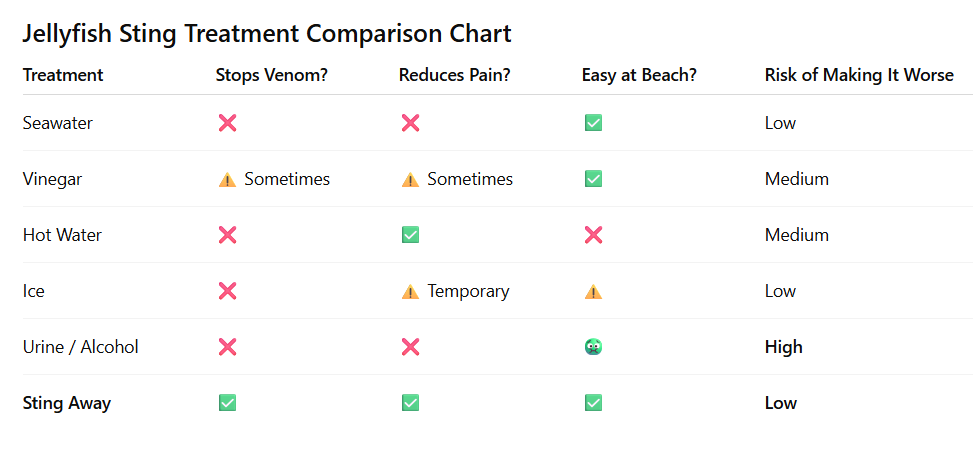Click the Jellyfish Sting Treatment Comparison Chart title
This screenshot has width=973, height=472.
coord(267,33)
